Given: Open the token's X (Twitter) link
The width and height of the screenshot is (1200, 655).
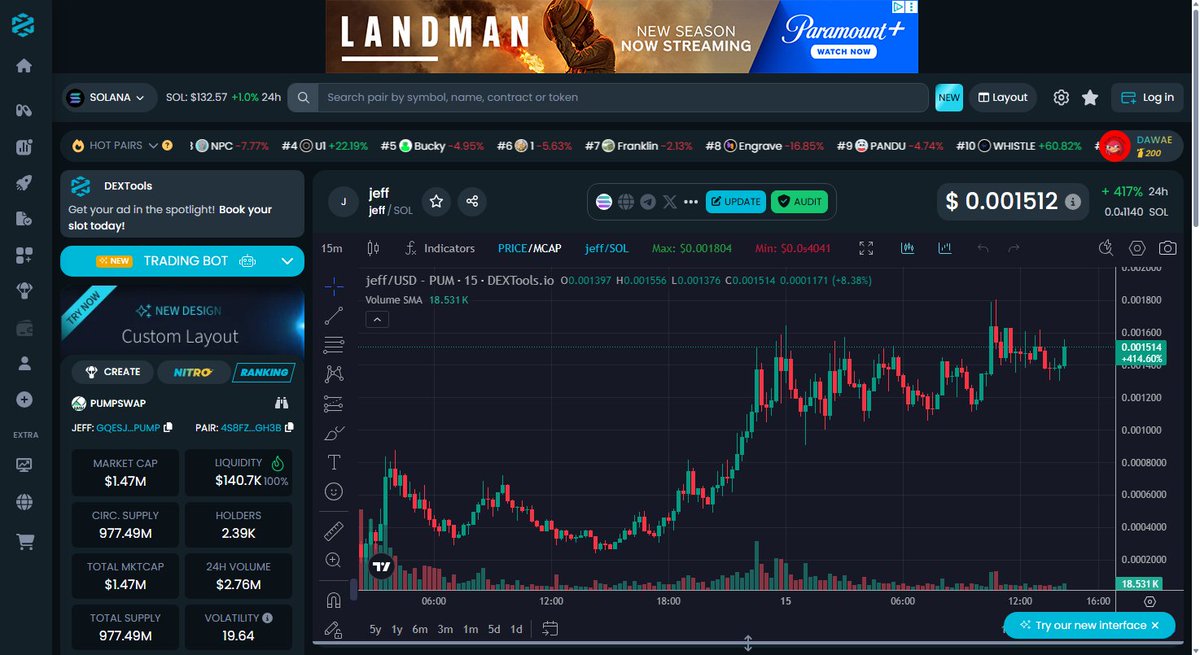Looking at the screenshot, I should click(x=670, y=202).
